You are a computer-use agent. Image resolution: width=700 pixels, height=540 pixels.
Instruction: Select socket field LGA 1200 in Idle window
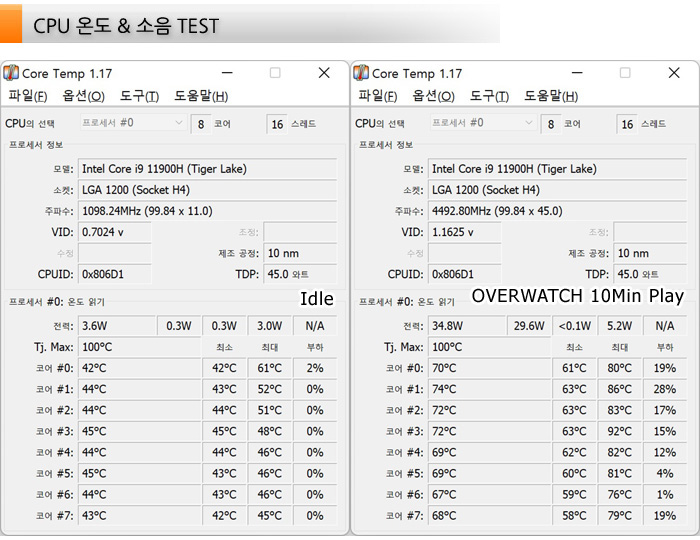click(208, 190)
